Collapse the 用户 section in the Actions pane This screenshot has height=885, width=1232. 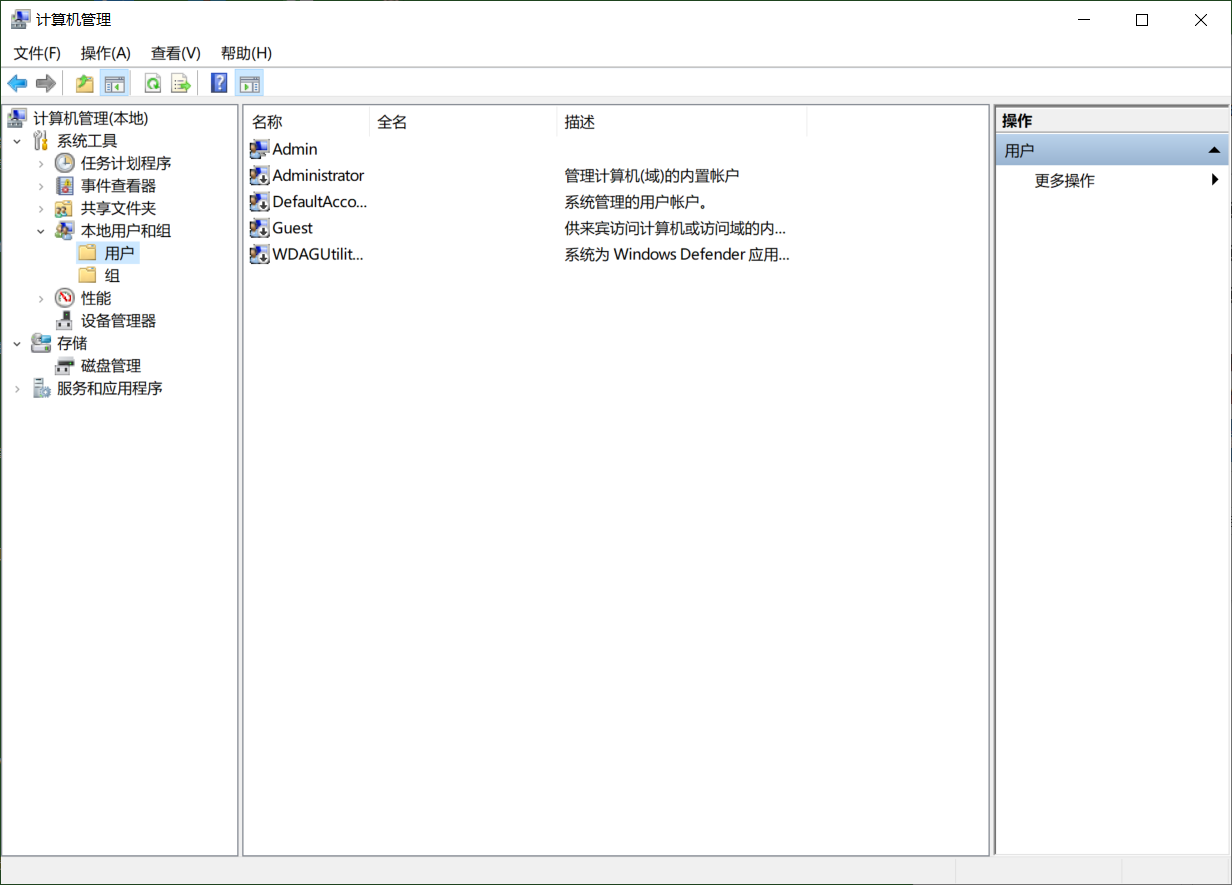[x=1214, y=151]
